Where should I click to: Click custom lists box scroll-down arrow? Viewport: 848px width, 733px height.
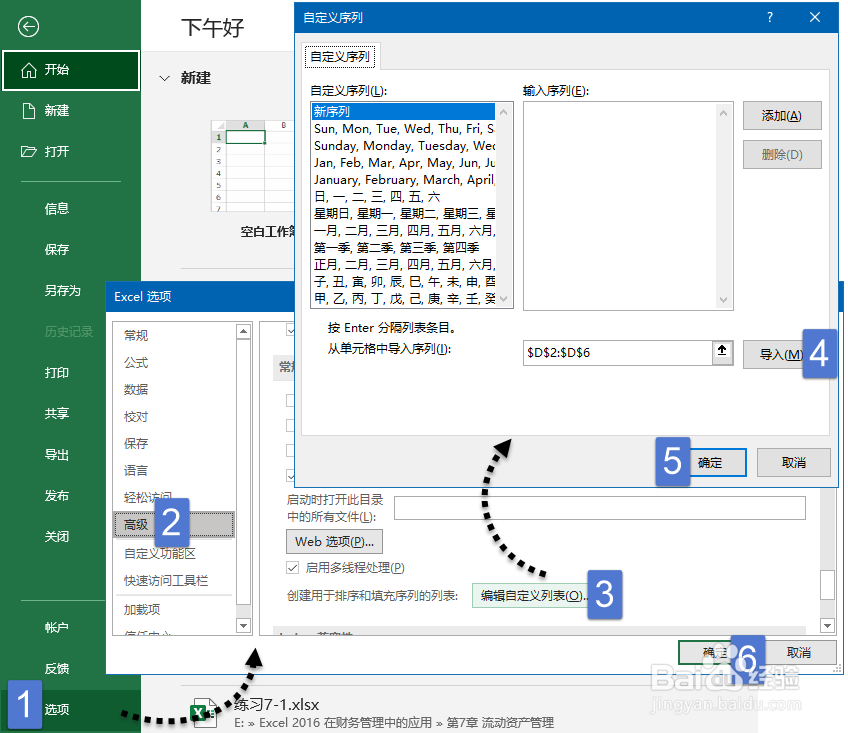pos(504,299)
